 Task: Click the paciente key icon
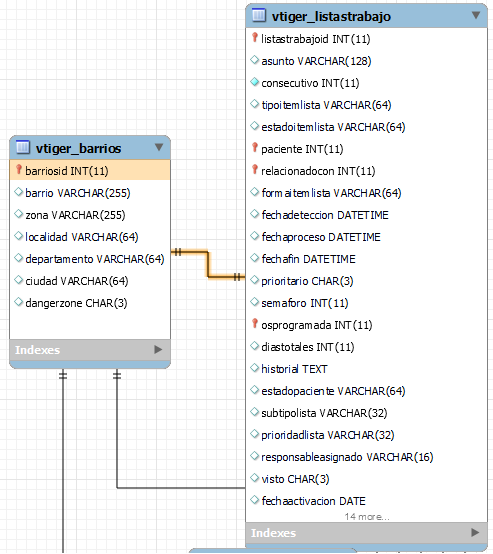254,148
